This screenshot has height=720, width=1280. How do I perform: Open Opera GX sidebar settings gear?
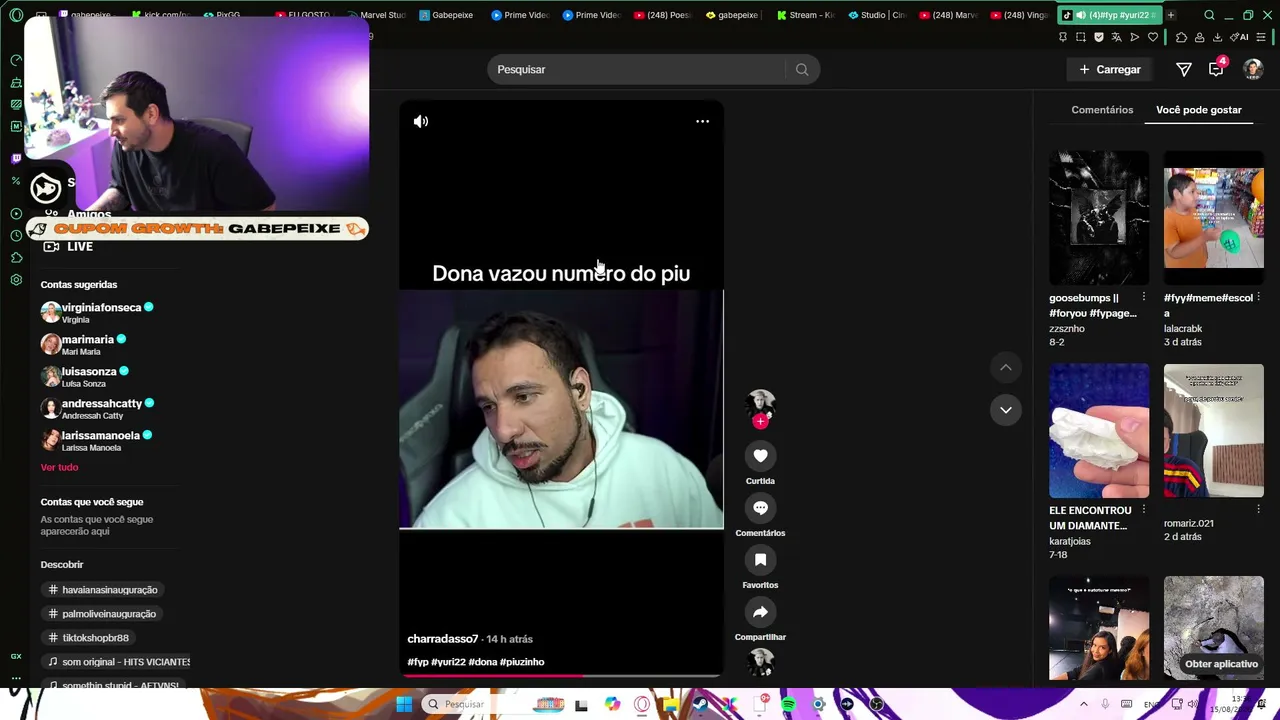tap(16, 280)
